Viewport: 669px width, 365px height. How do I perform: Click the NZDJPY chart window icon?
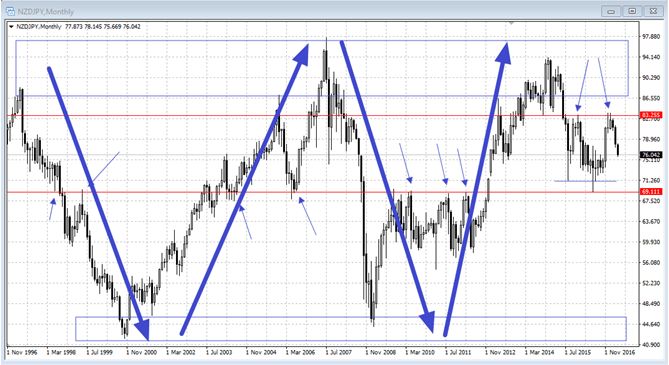coord(10,11)
